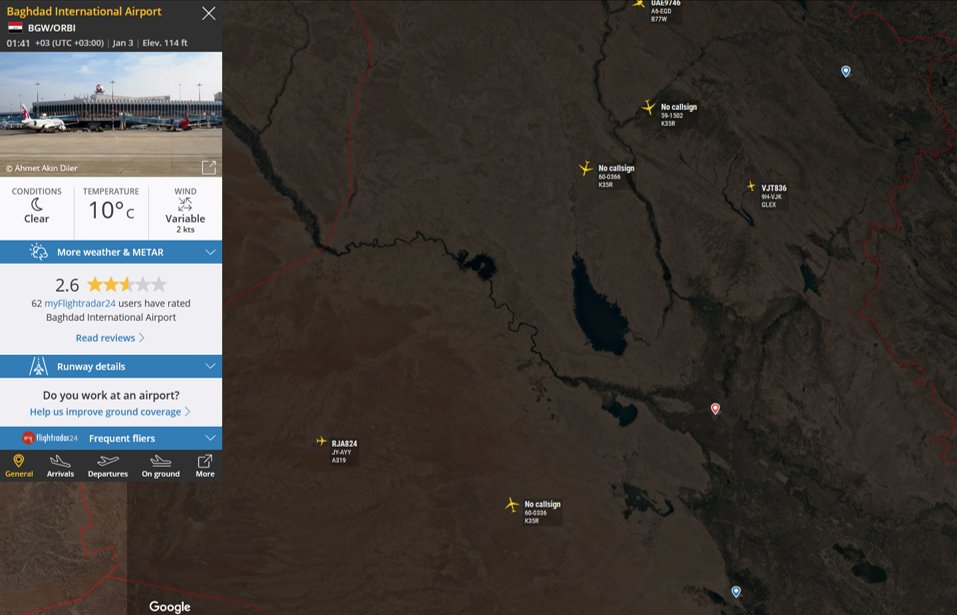This screenshot has height=615, width=957.
Task: Click the flightradar24 logo in Frequent fliers bar
Action: [50, 438]
